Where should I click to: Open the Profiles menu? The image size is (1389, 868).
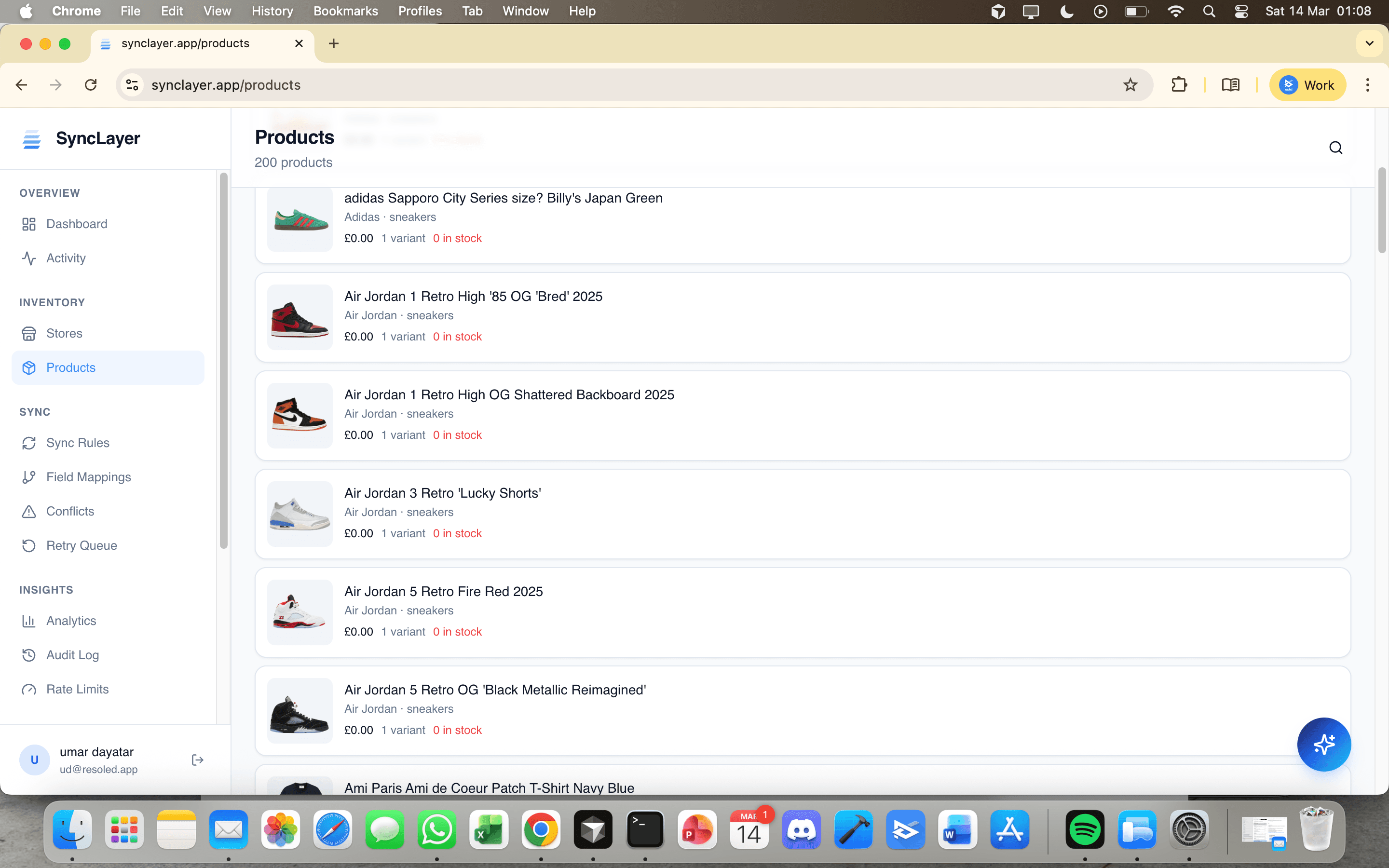420,11
